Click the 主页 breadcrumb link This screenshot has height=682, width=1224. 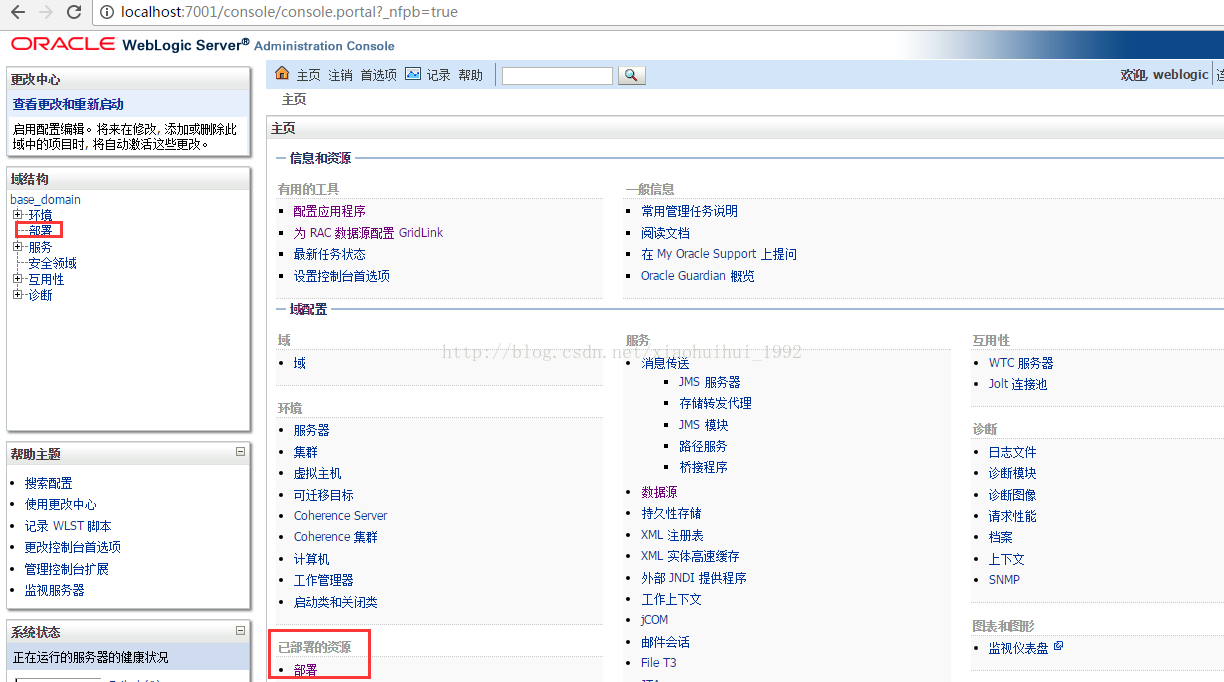pos(294,100)
